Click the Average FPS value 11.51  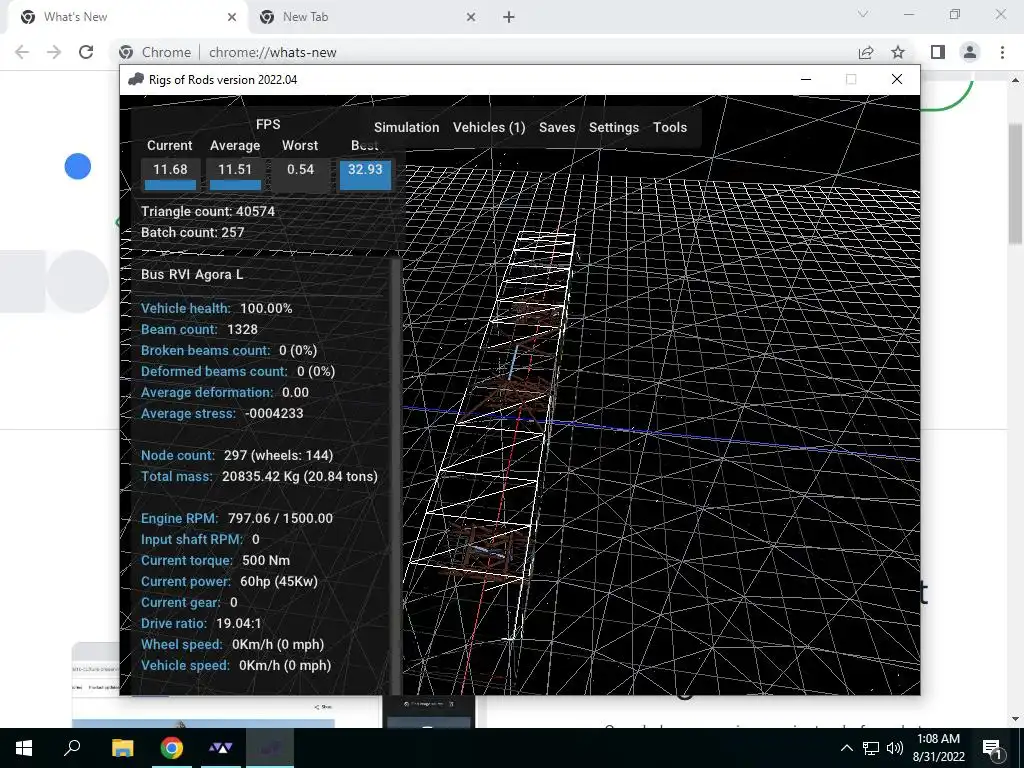[x=235, y=175]
